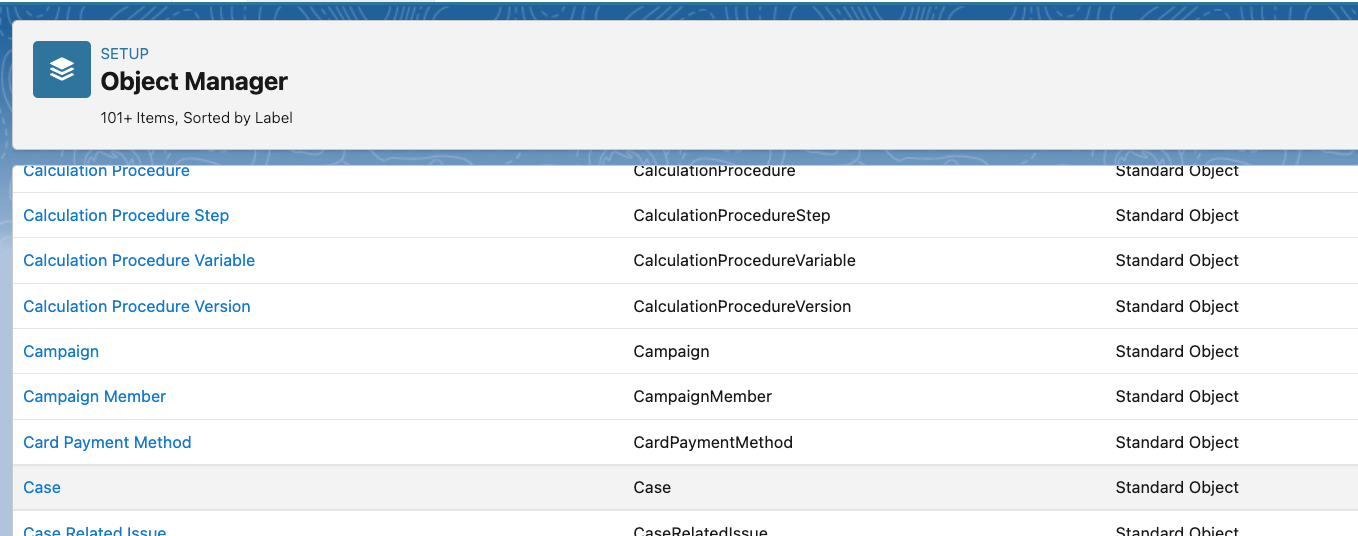Click the Object Manager page title

point(194,82)
